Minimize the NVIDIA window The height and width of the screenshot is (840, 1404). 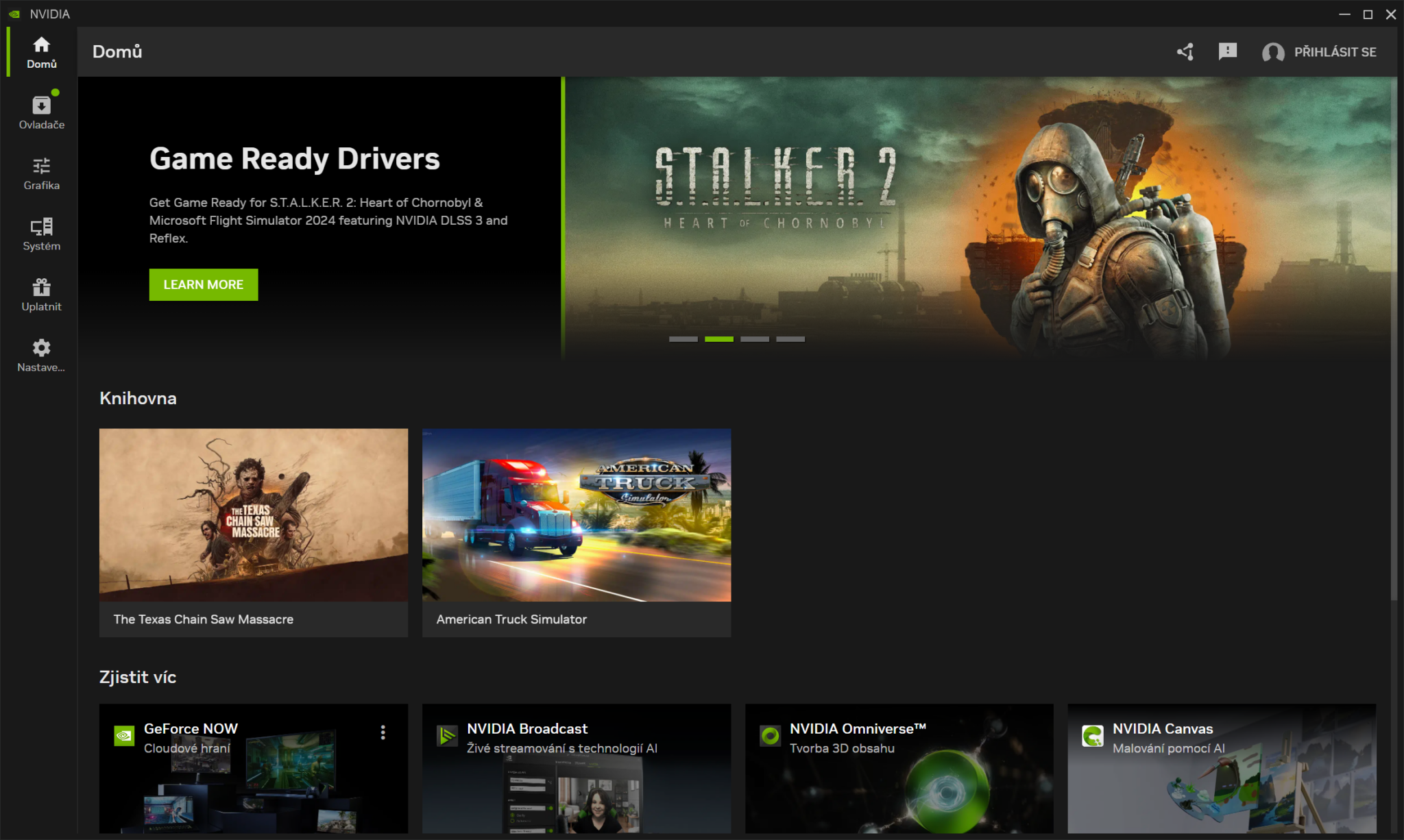[1344, 14]
